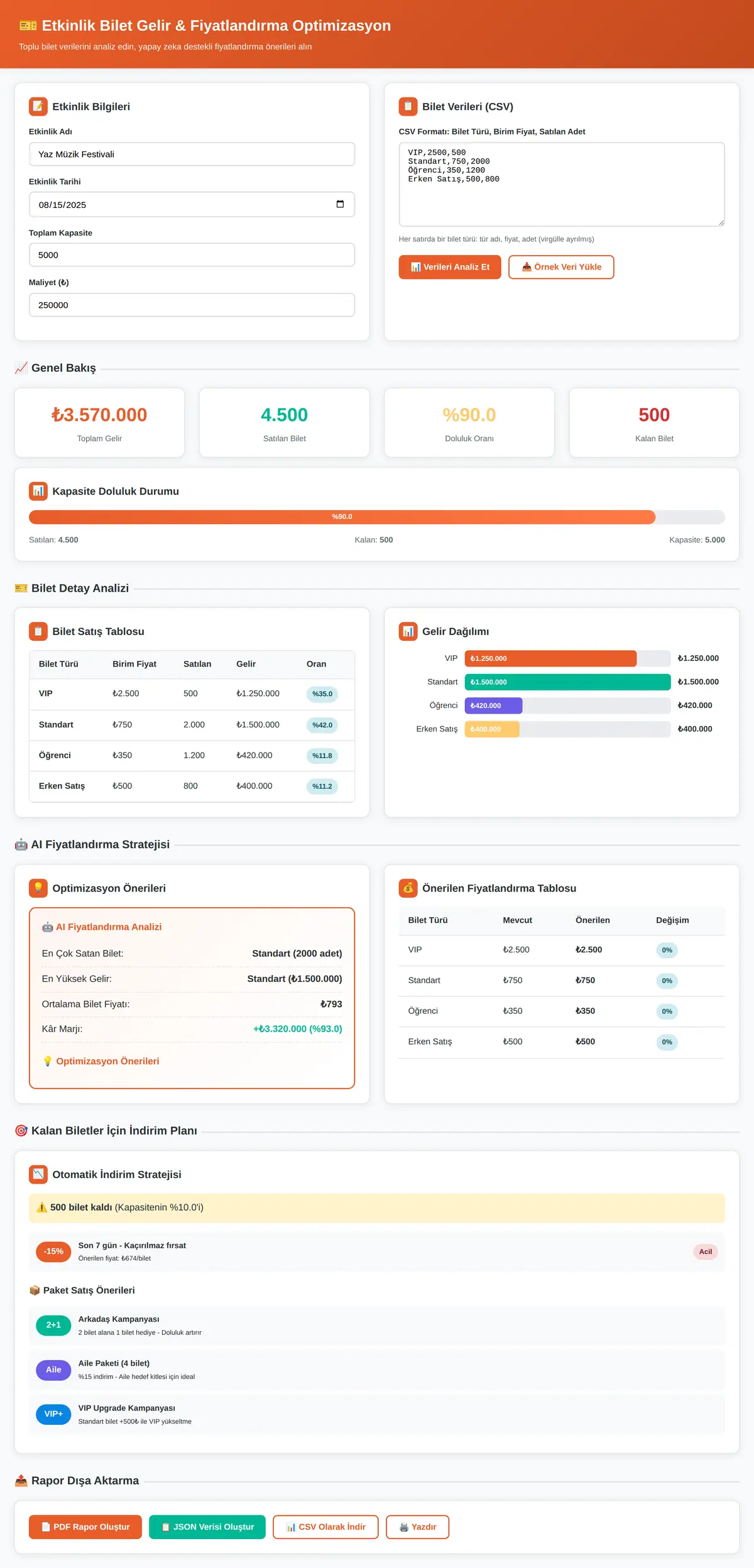Click the Toplam Gelir ₺3.570.000 card
Screen dimensions: 754x1568
pos(99,422)
